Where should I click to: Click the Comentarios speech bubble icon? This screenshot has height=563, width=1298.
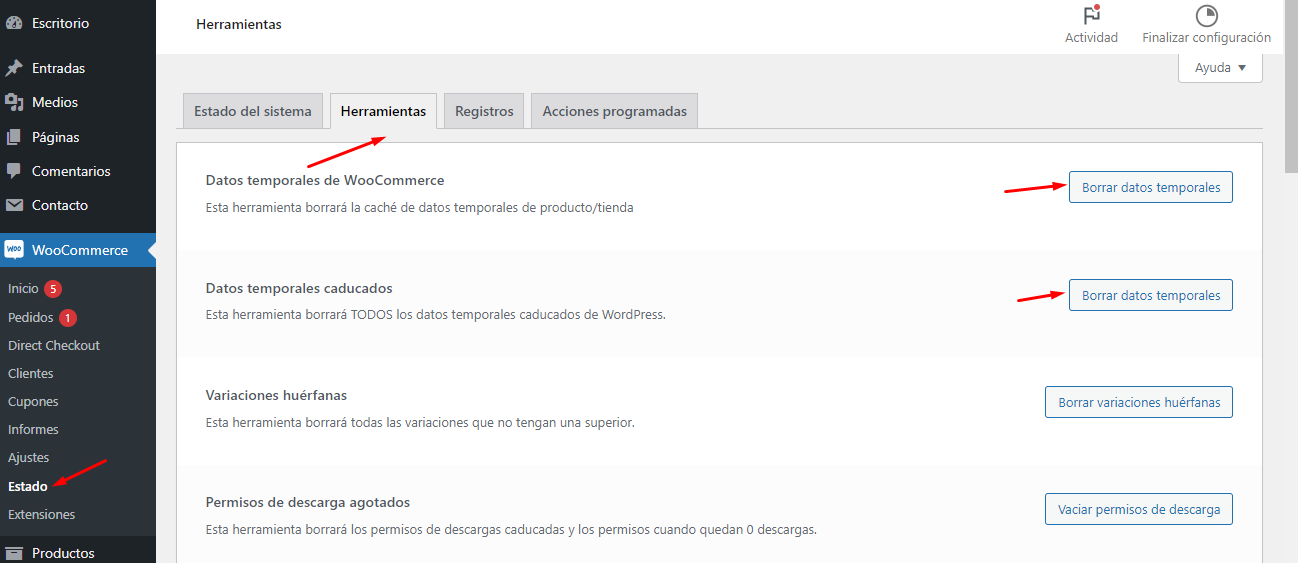click(14, 171)
